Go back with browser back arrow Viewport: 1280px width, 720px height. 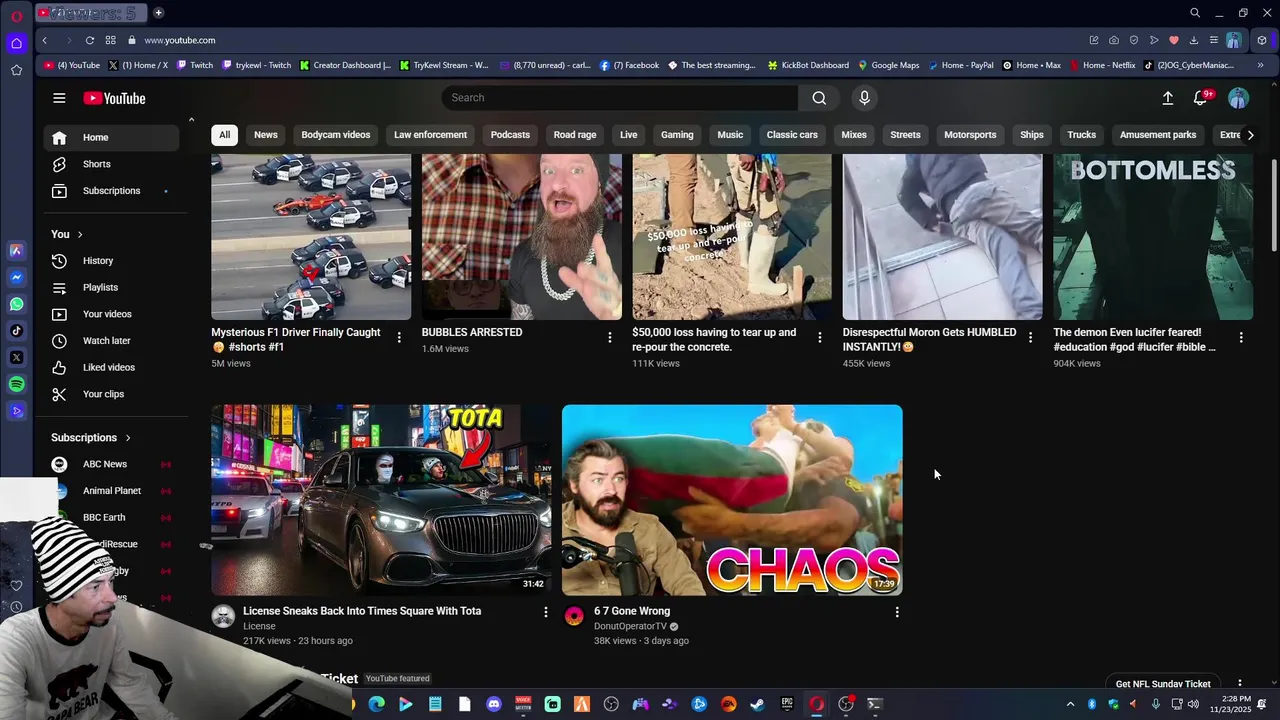(45, 40)
